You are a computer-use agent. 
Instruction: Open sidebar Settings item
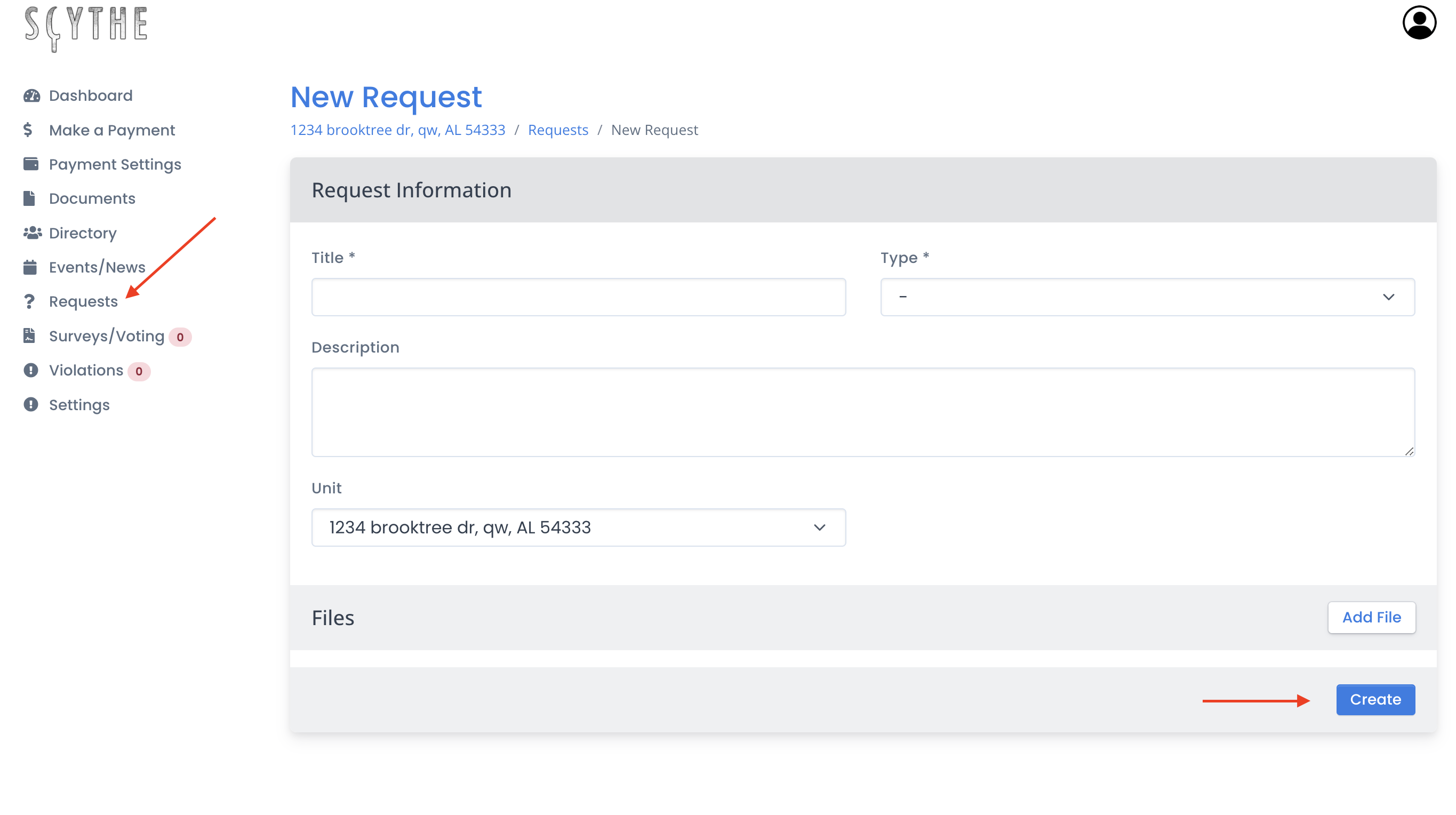coord(79,405)
